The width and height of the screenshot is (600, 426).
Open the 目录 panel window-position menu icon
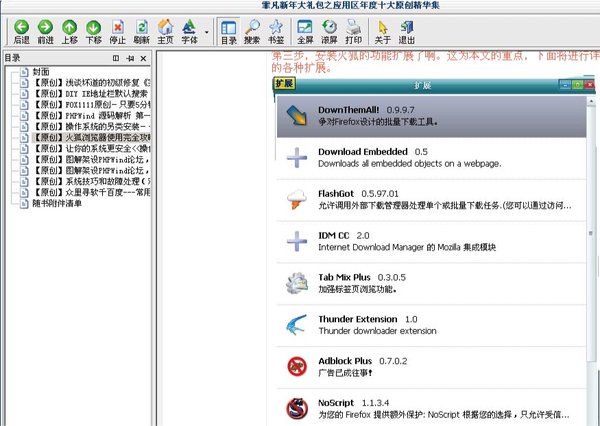click(116, 58)
